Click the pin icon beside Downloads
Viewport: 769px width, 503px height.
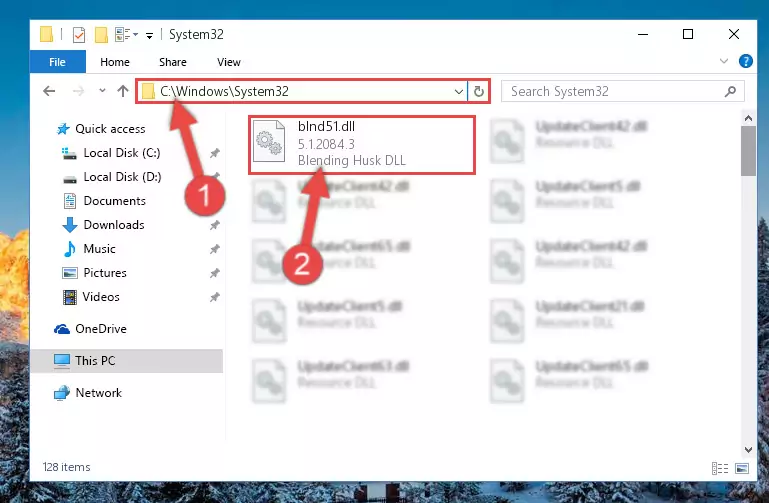point(215,226)
